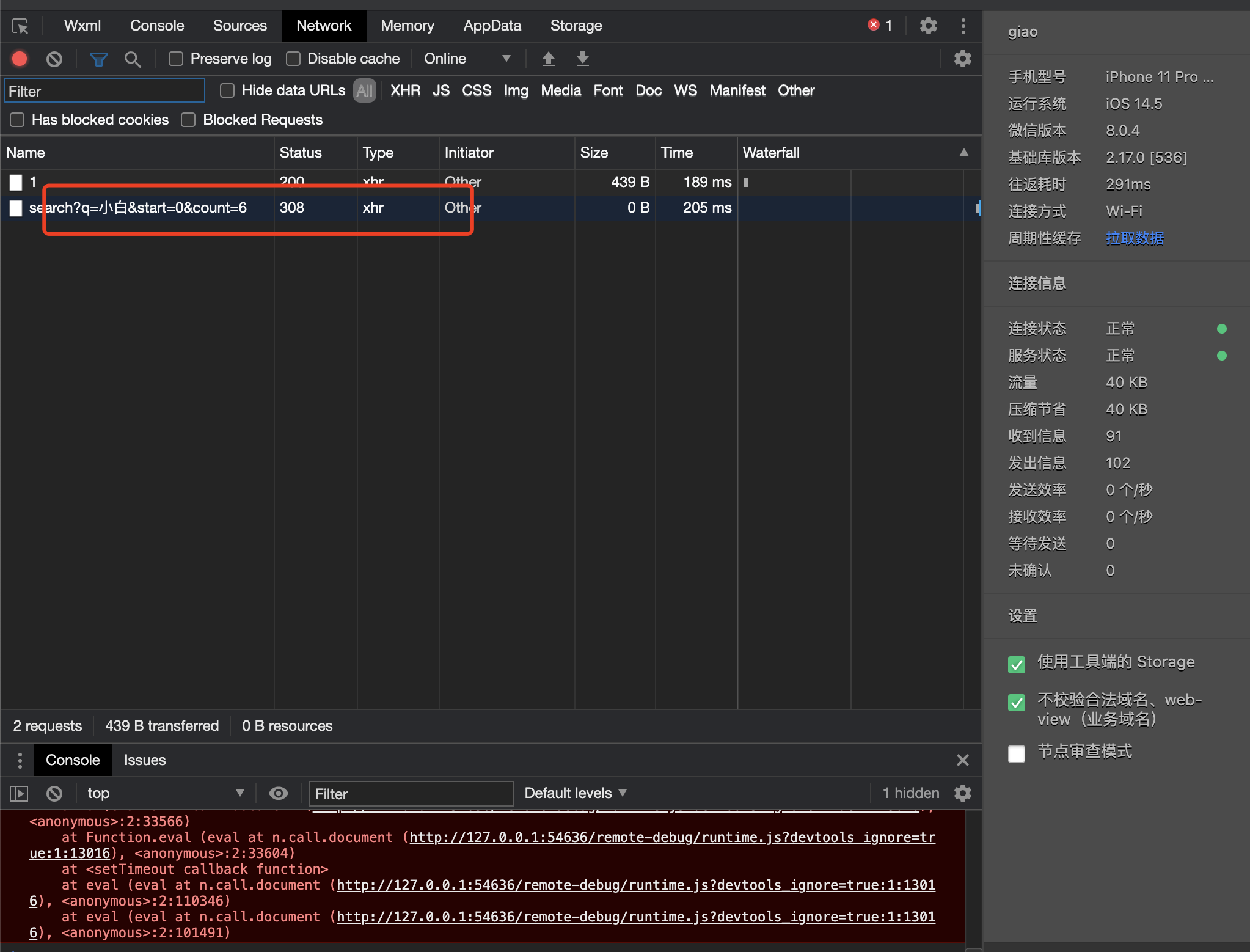Switch to the Sources tab
Viewport: 1250px width, 952px height.
(239, 26)
